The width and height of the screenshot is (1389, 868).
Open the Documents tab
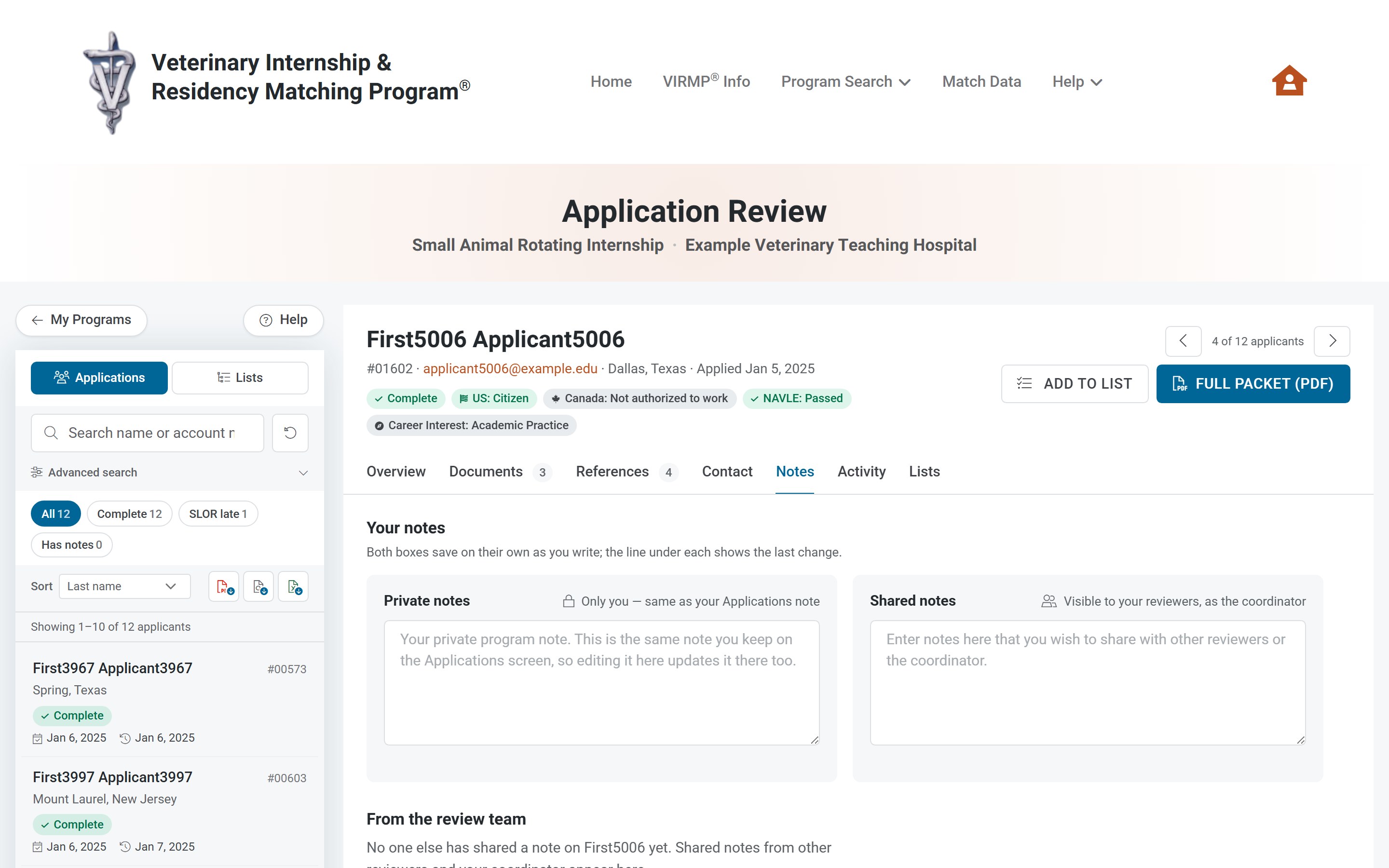point(500,472)
